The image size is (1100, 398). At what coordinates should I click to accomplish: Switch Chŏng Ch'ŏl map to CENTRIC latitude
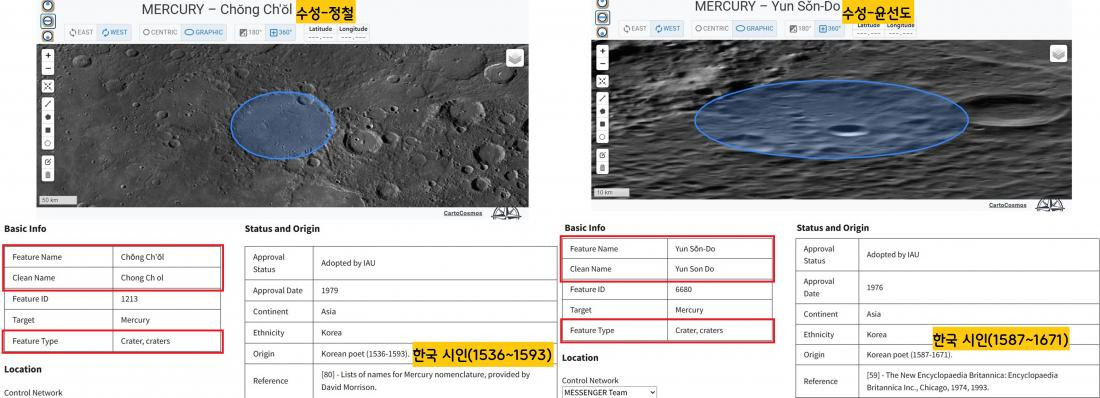[160, 32]
